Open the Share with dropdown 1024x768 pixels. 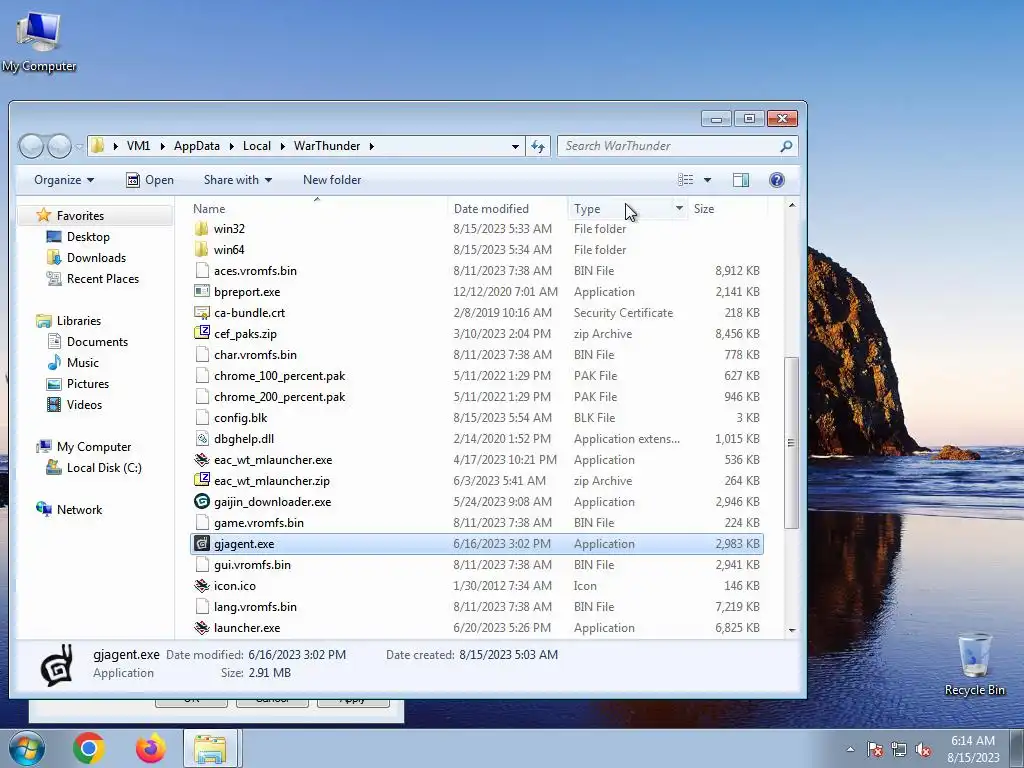click(x=238, y=180)
